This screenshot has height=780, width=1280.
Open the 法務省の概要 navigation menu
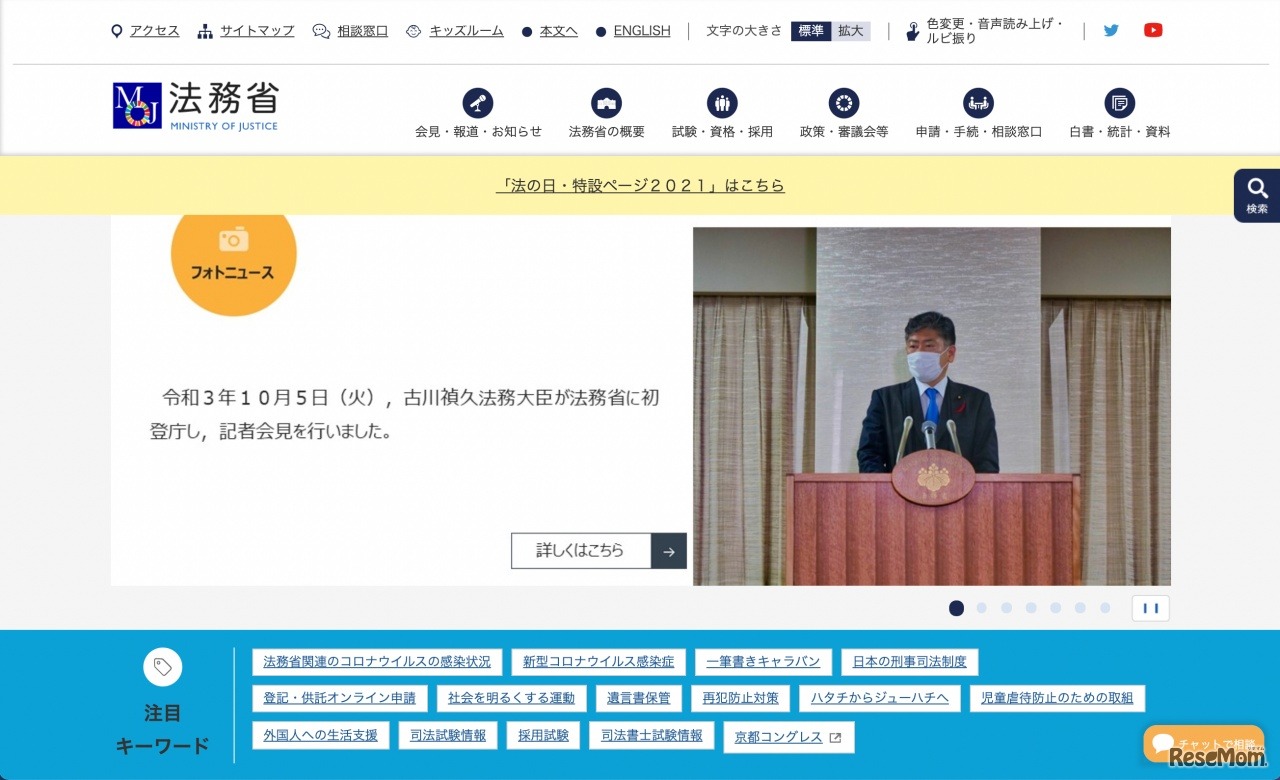pyautogui.click(x=607, y=102)
